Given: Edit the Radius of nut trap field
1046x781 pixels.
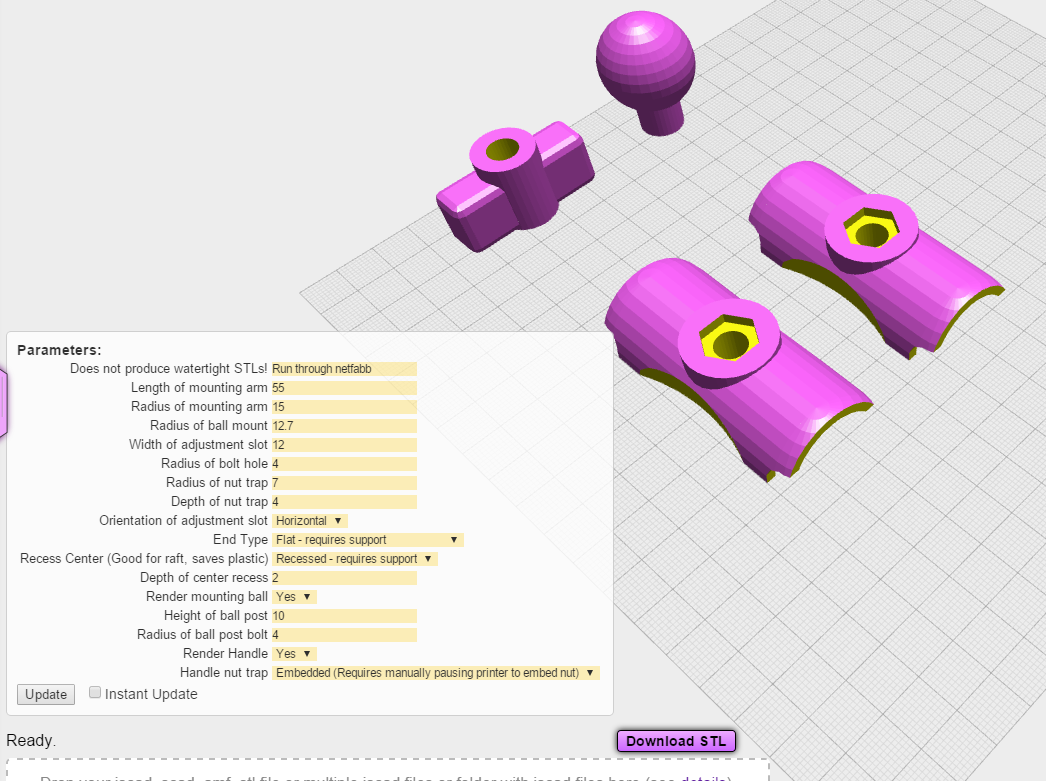Looking at the screenshot, I should (x=344, y=483).
